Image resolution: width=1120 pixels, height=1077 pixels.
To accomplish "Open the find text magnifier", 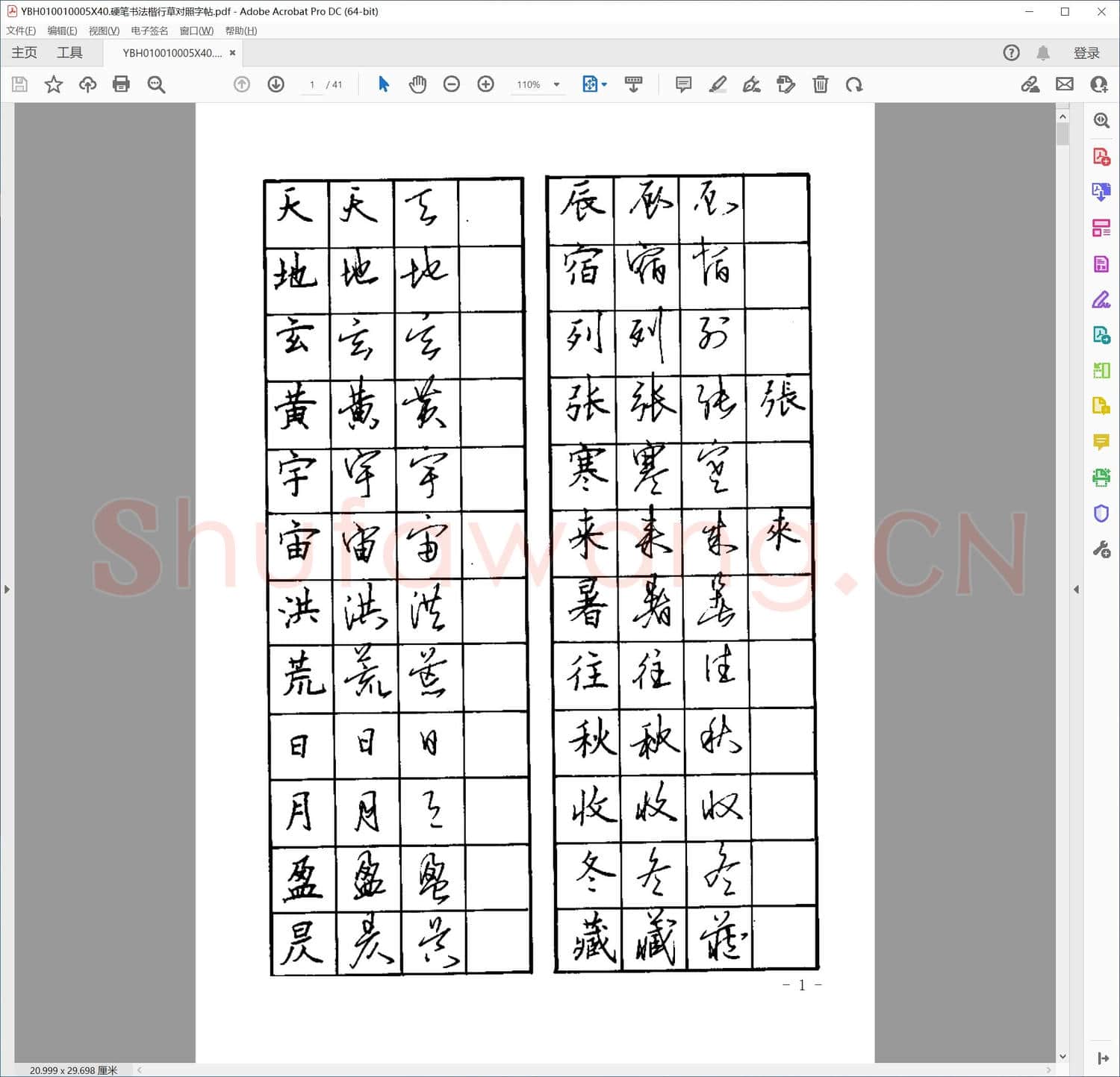I will pyautogui.click(x=156, y=84).
